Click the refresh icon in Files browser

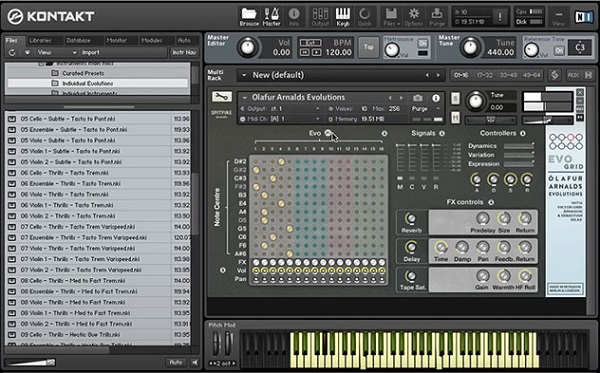click(x=12, y=52)
